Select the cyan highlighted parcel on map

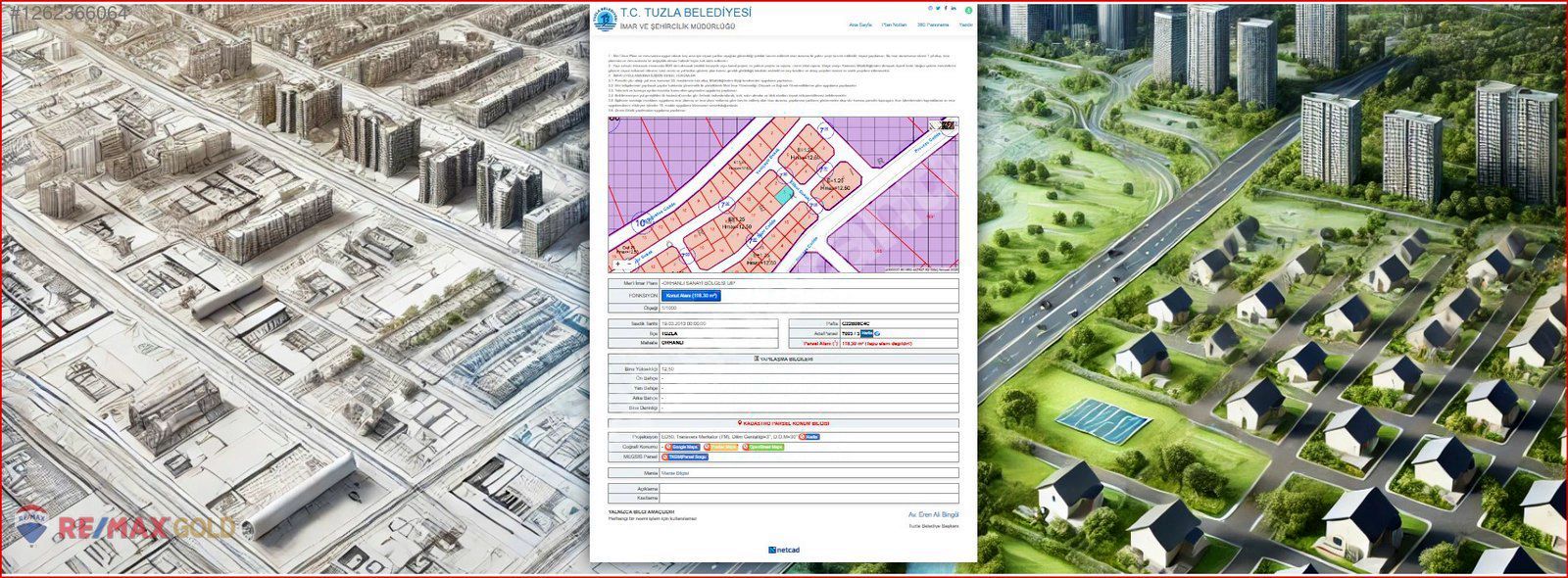click(x=782, y=194)
